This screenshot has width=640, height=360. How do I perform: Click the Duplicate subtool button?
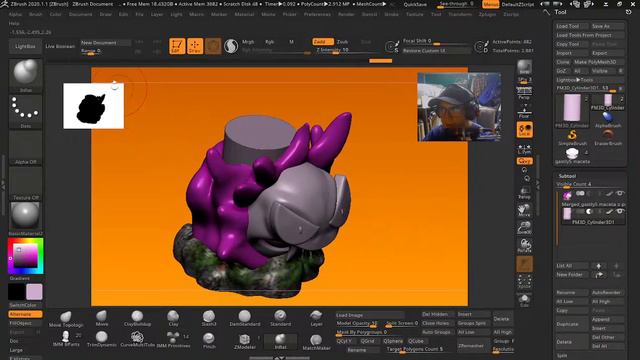[571, 324]
